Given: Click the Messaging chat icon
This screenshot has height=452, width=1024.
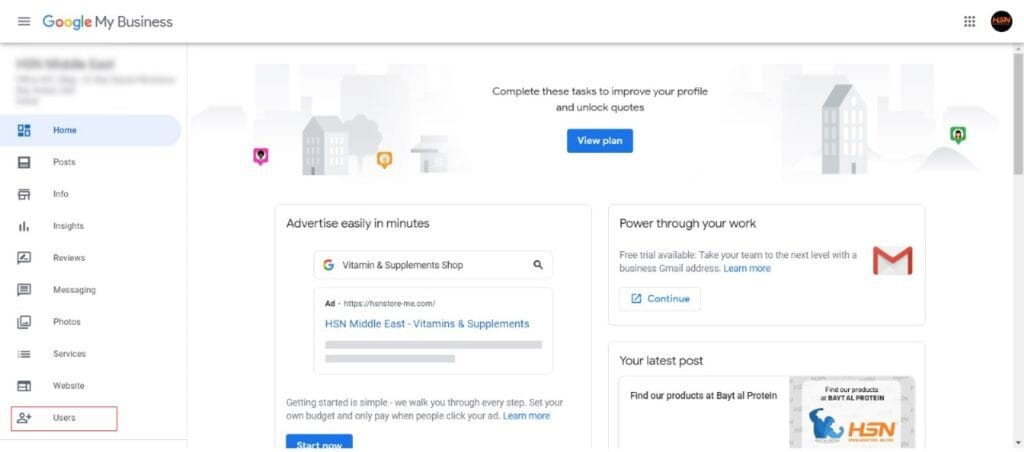Looking at the screenshot, I should point(25,290).
